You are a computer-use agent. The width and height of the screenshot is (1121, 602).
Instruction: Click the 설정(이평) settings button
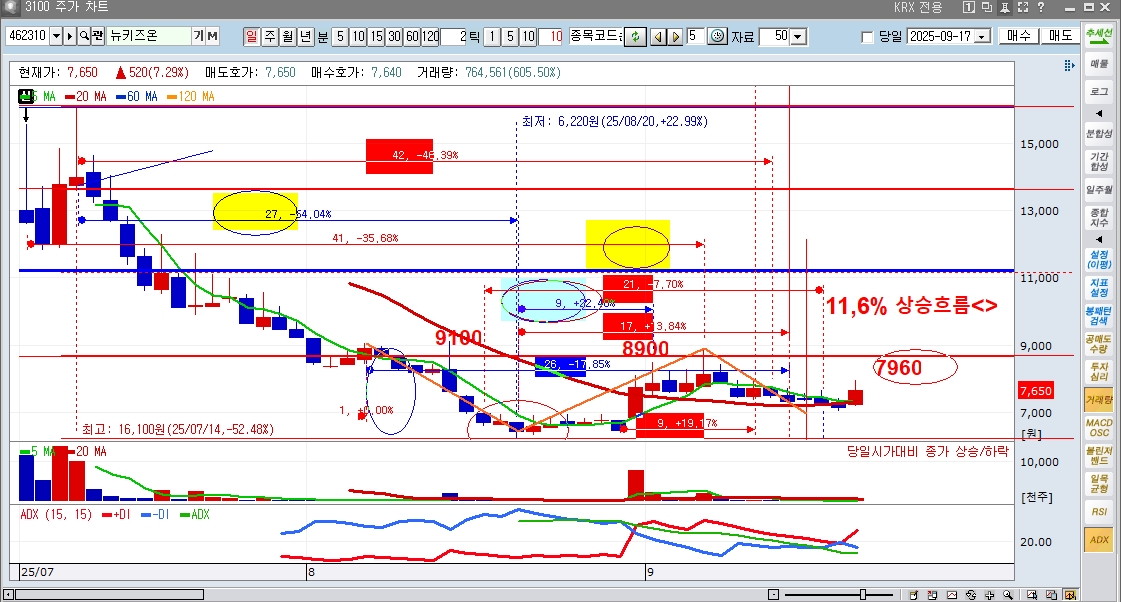point(1099,260)
